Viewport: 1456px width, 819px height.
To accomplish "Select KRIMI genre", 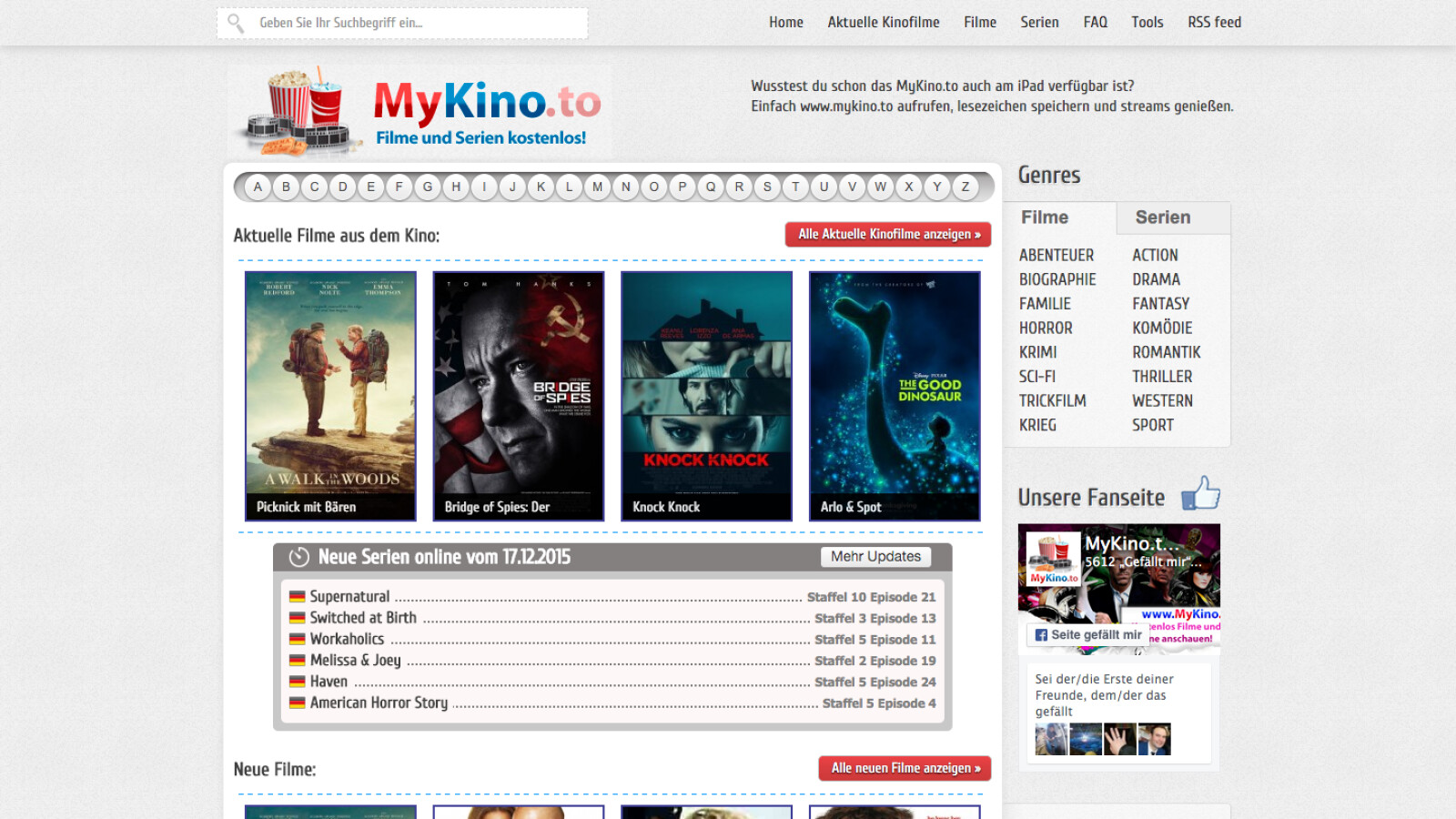I will coord(1037,352).
